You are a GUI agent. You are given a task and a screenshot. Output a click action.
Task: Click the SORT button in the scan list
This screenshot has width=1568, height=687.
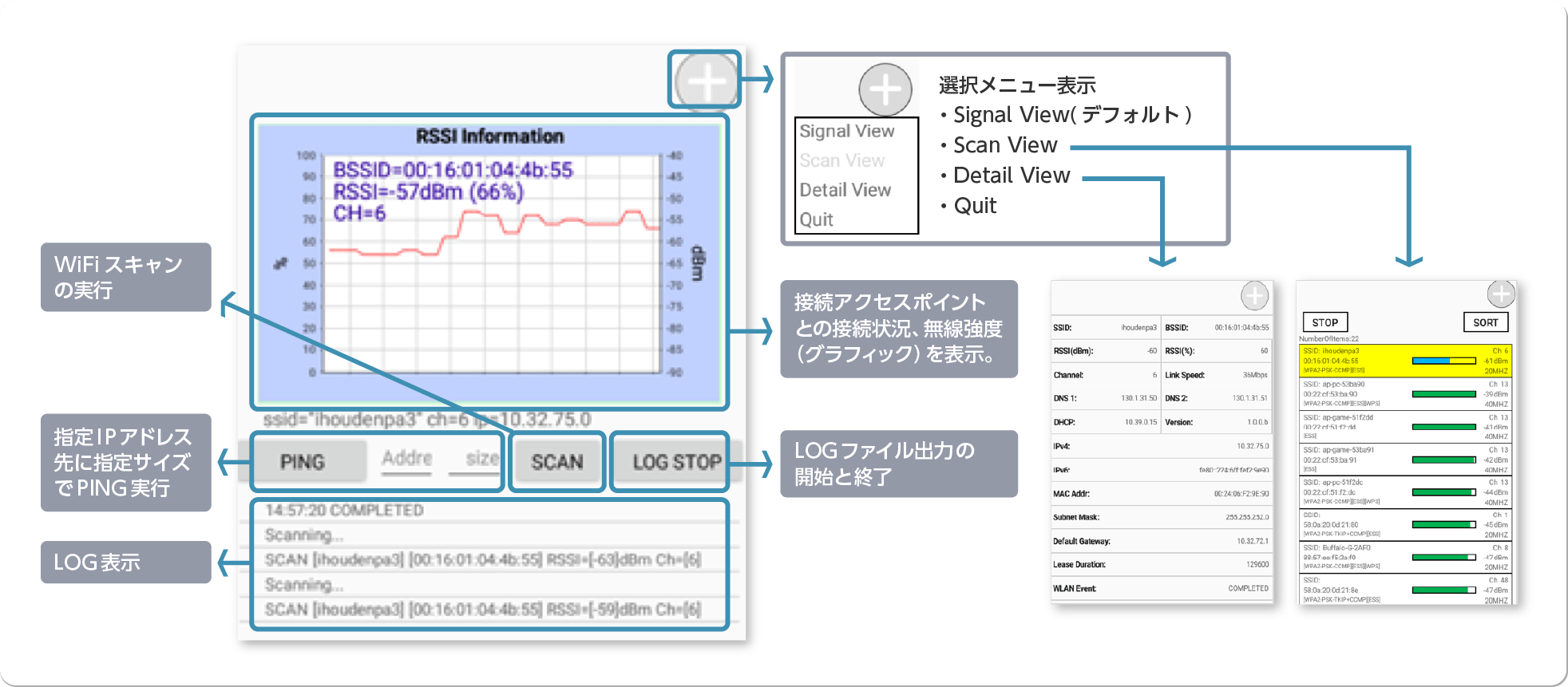coord(1485,322)
